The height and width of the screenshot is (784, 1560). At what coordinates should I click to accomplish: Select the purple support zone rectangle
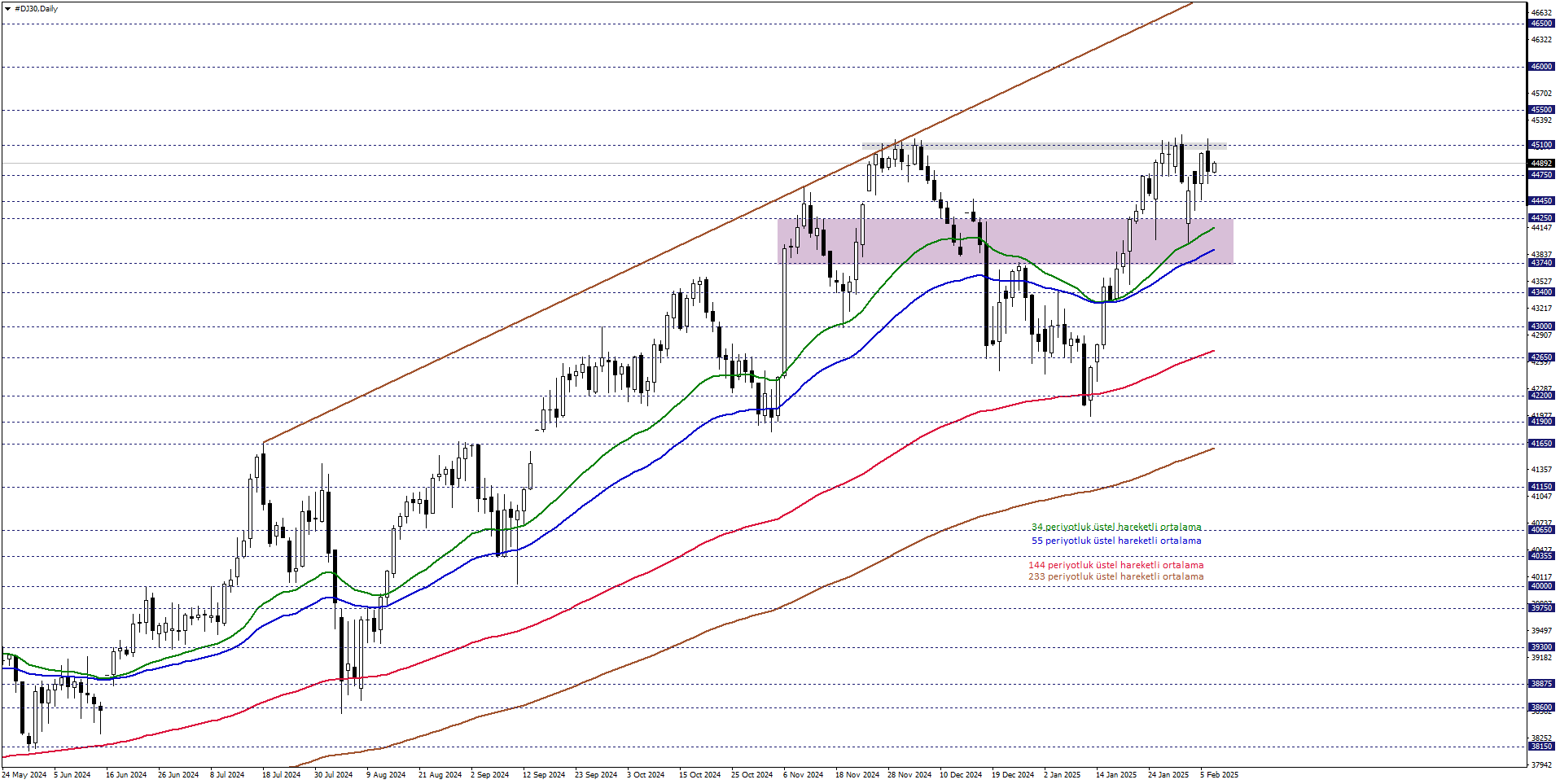pyautogui.click(x=1006, y=241)
